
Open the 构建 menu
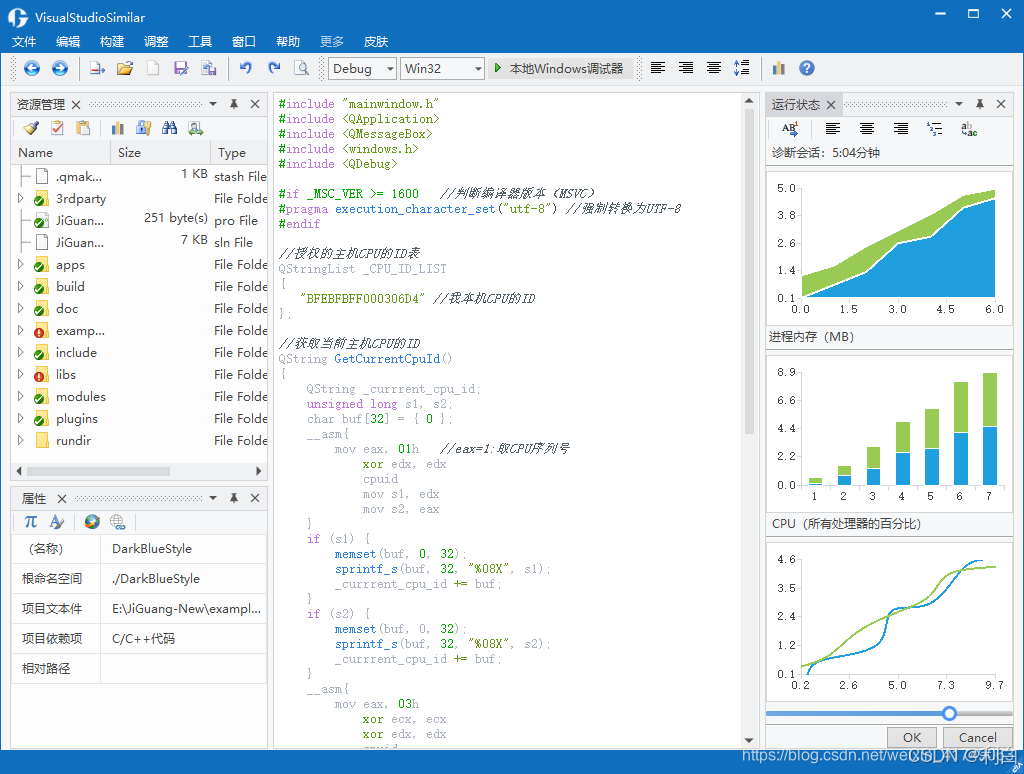point(112,42)
